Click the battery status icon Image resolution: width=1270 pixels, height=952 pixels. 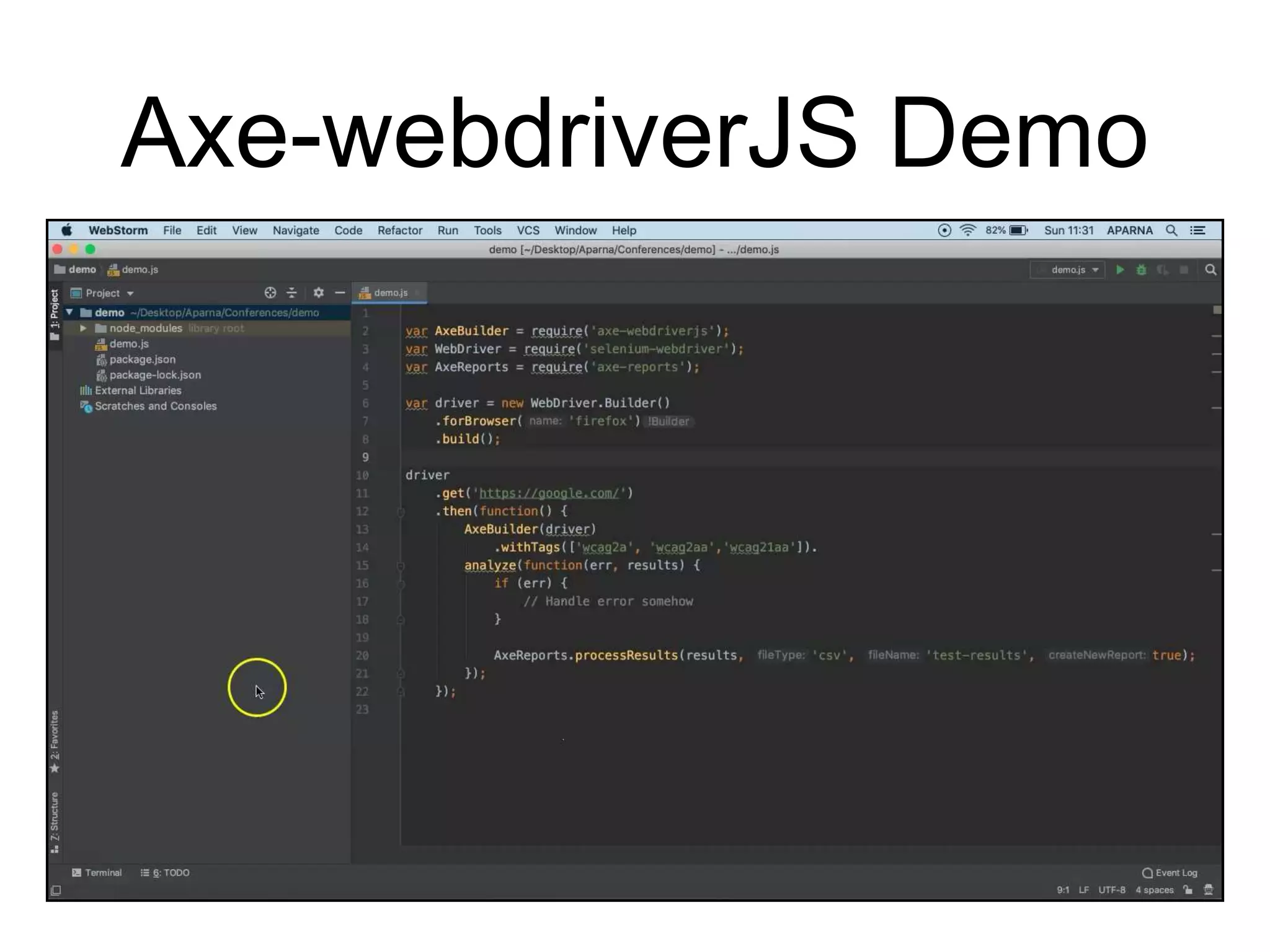click(x=1018, y=231)
